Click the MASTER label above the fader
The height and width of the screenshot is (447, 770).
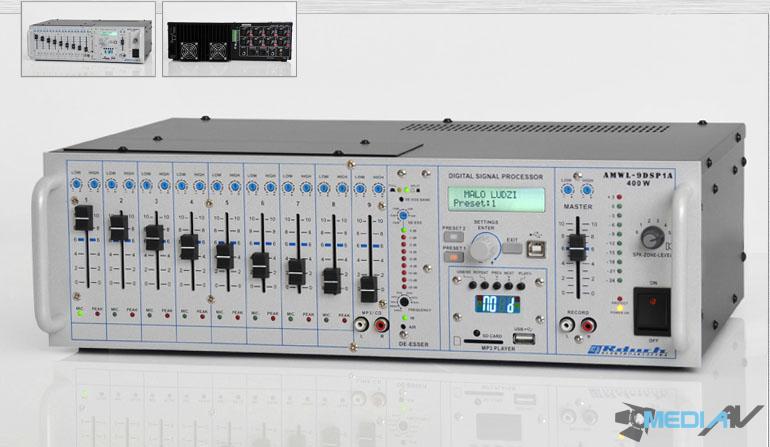pos(578,207)
